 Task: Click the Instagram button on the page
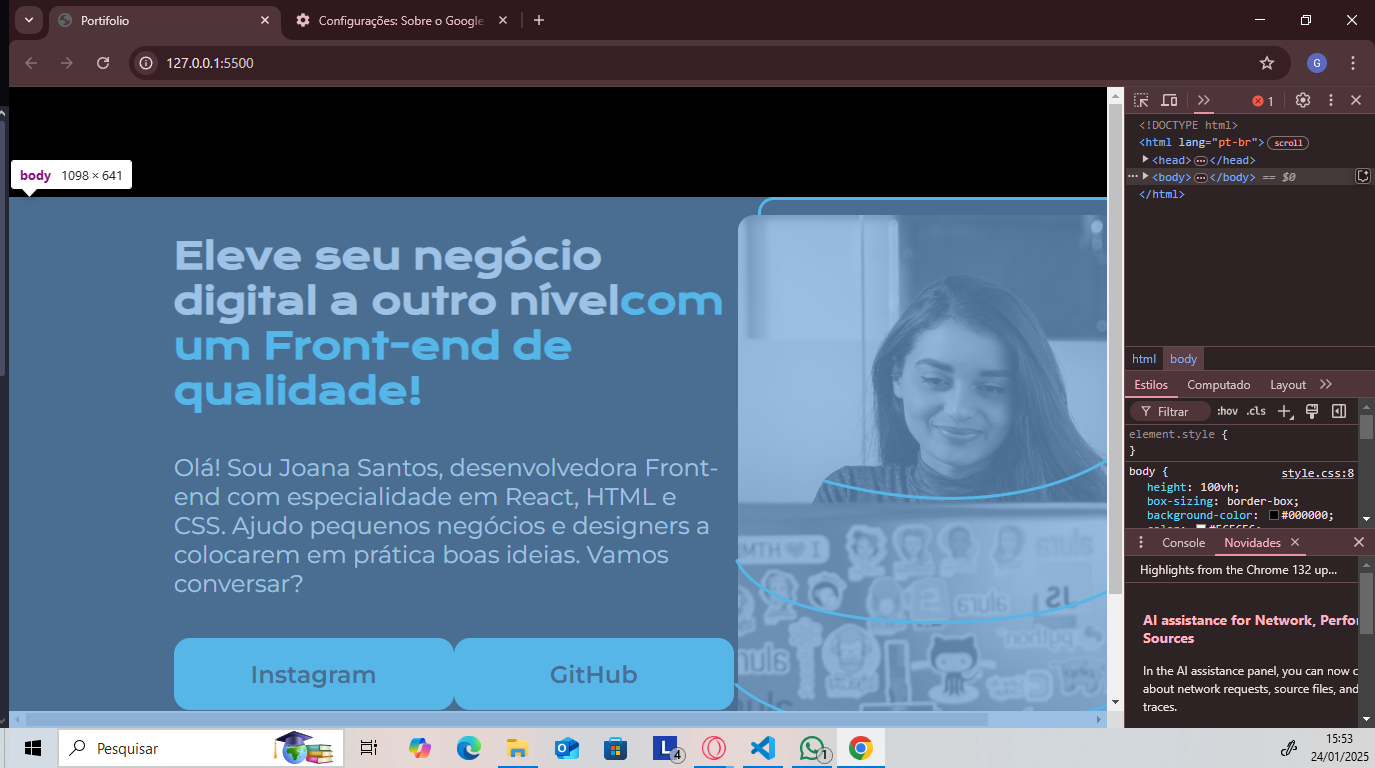[x=313, y=674]
